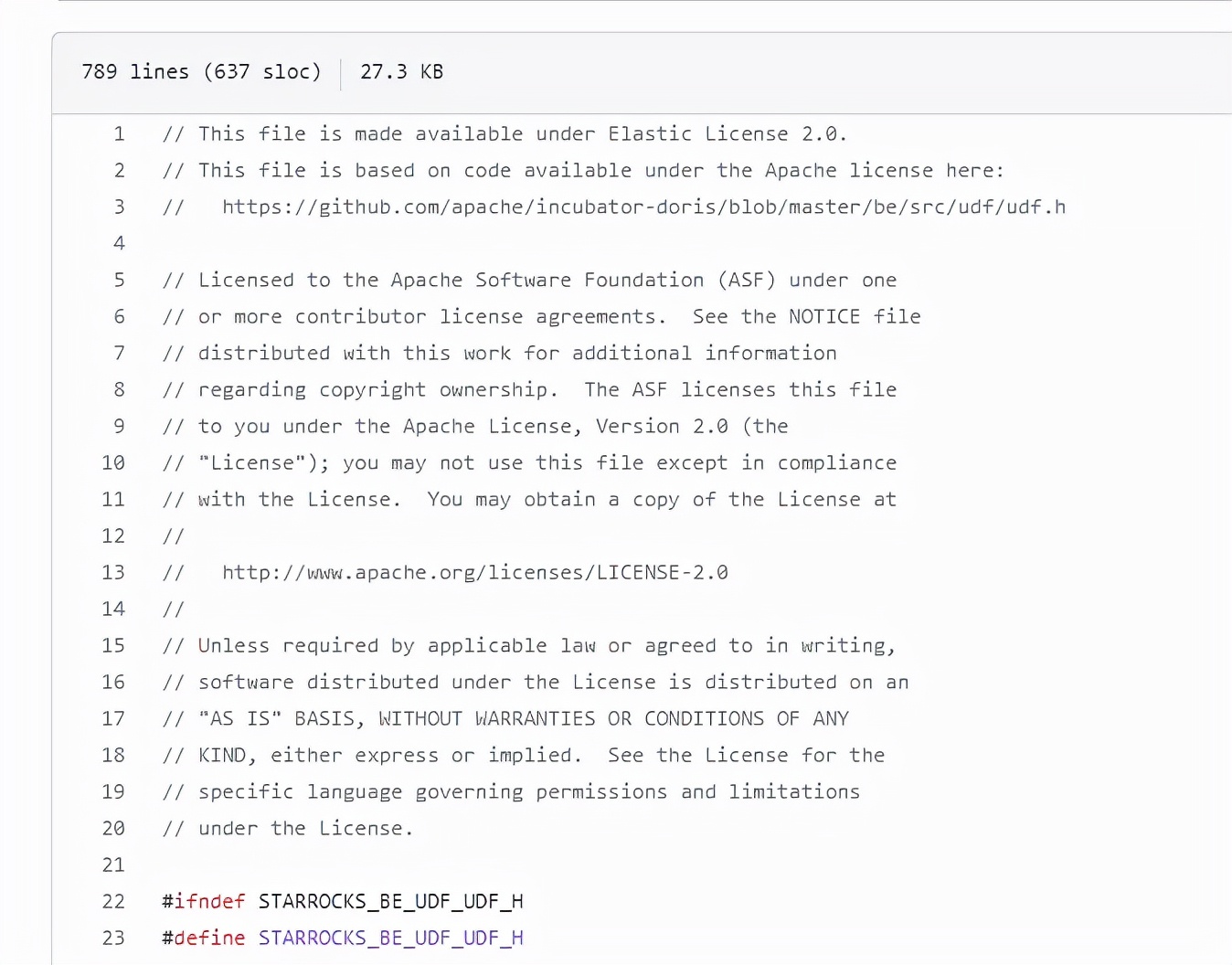This screenshot has height=965, width=1232.
Task: Click the Elastic License 2.0 comment line
Action: (x=504, y=134)
